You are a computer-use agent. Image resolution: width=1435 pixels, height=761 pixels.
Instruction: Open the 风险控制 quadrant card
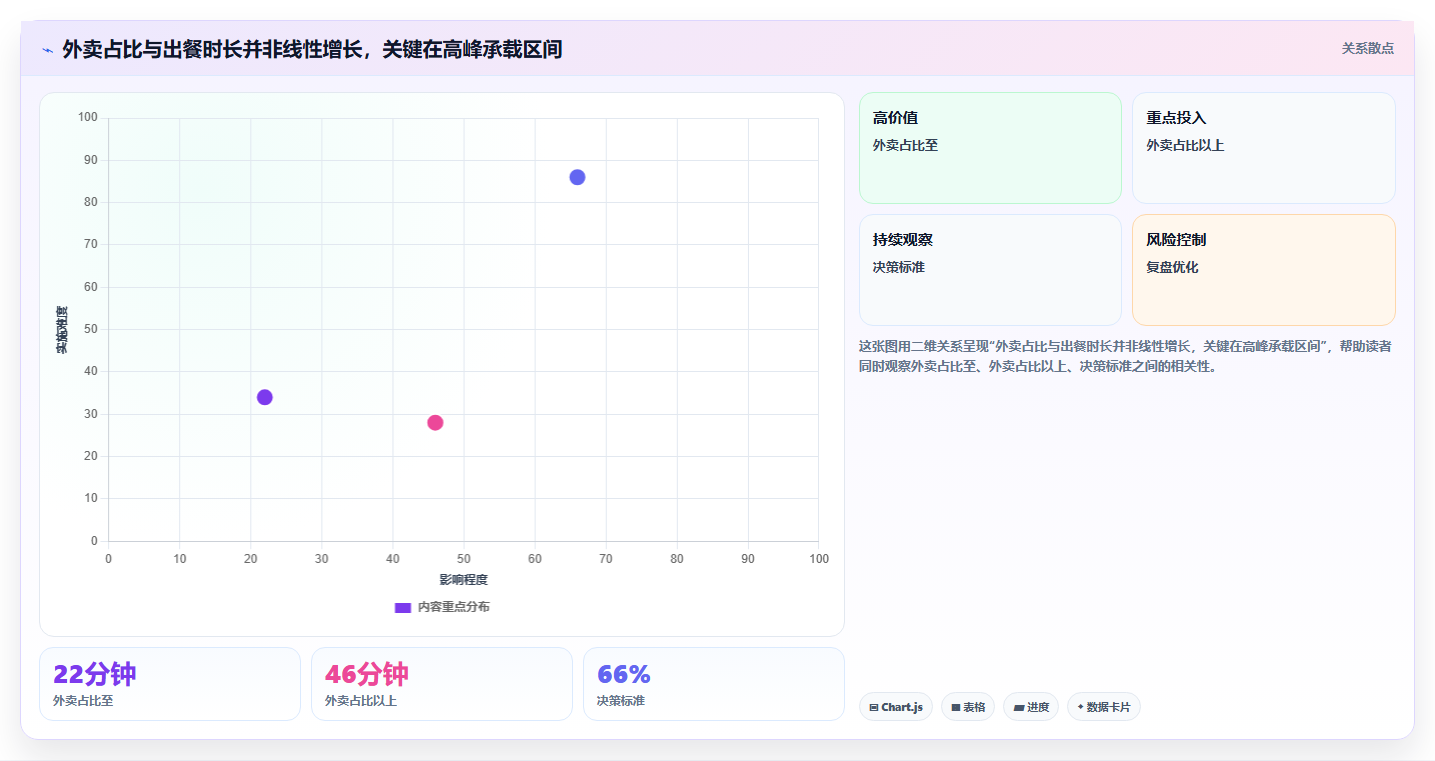coord(1263,270)
